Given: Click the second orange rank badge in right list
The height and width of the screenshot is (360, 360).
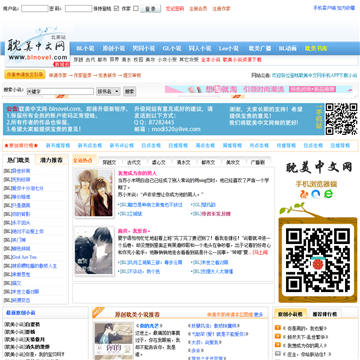Looking at the screenshot, I should pyautogui.click(x=277, y=337).
